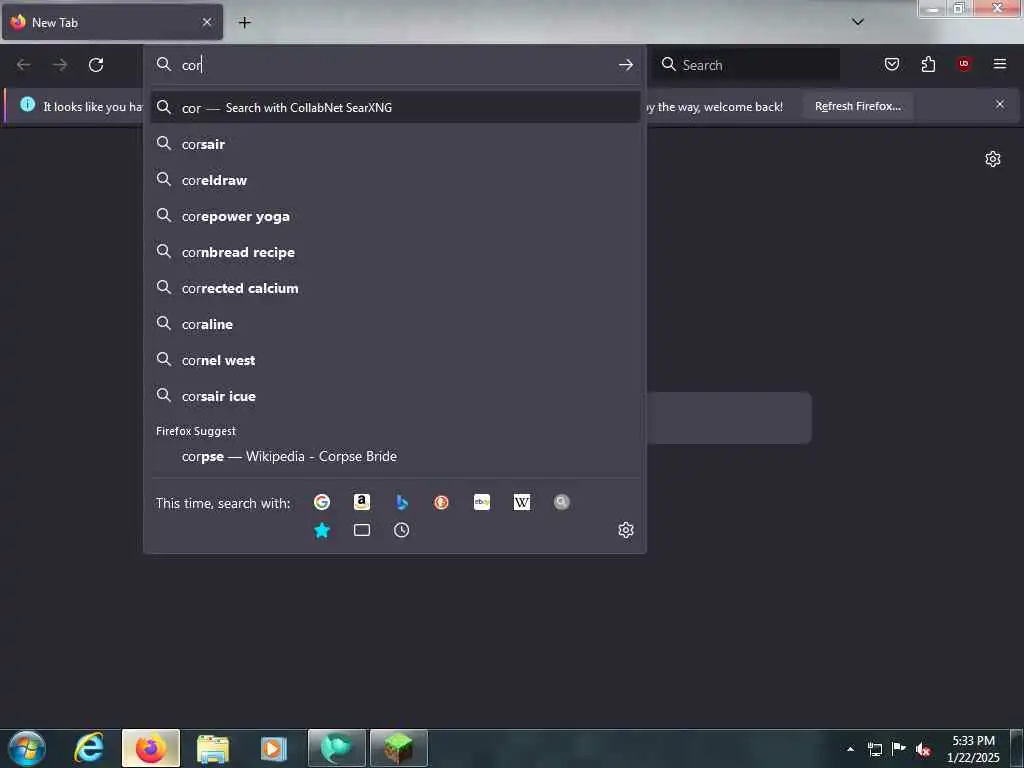Choose the cornbread recipe suggestion
The height and width of the screenshot is (768, 1024).
click(395, 252)
